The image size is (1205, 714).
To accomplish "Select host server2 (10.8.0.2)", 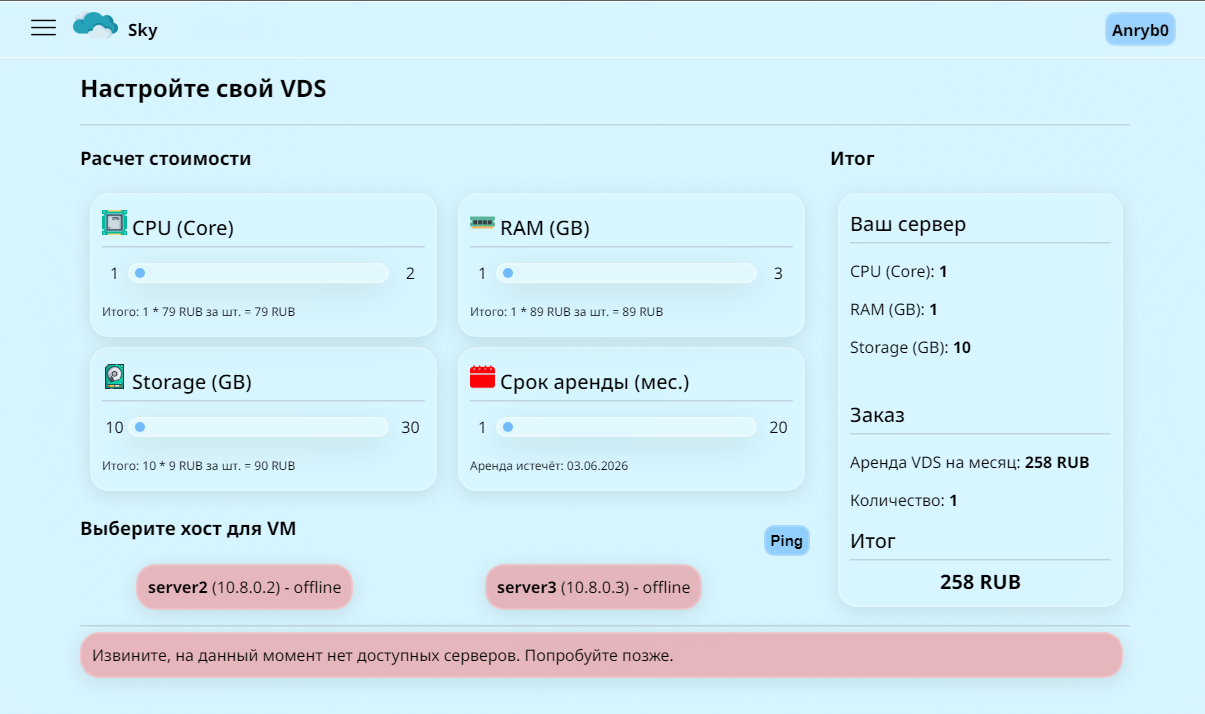I will coord(245,587).
